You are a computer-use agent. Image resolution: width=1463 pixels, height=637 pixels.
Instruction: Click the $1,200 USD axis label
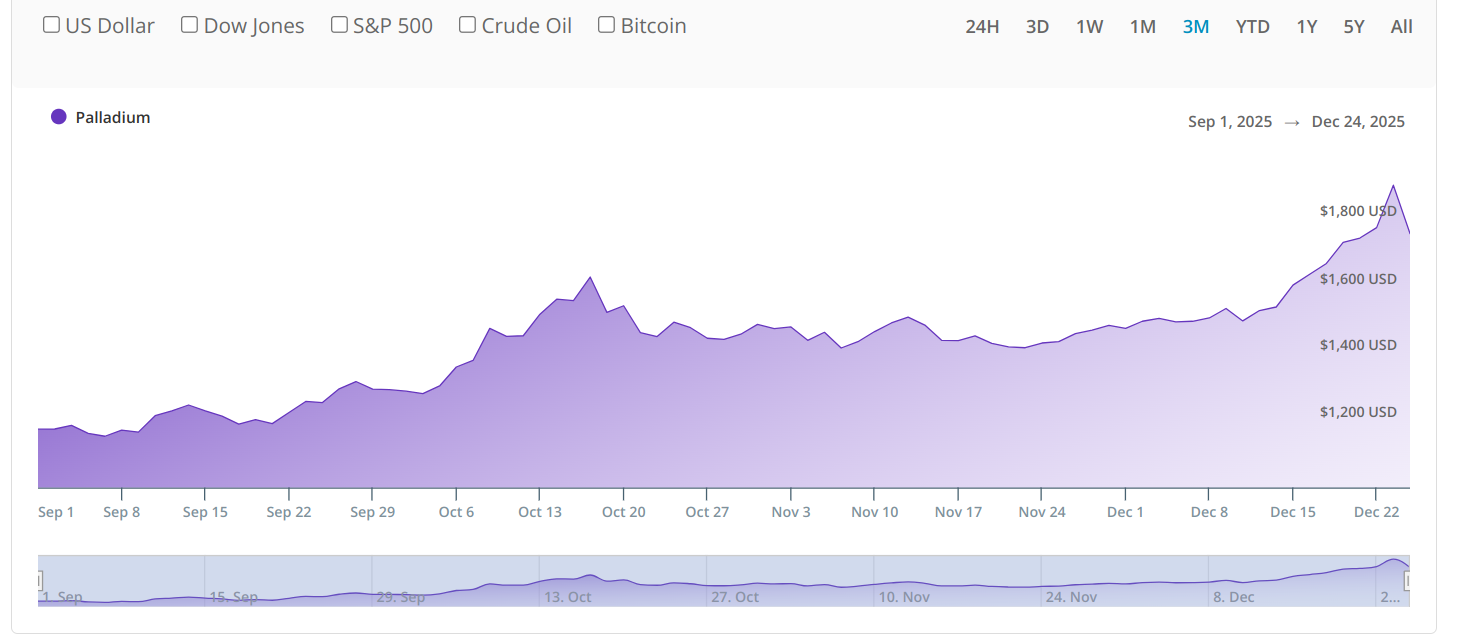pos(1358,412)
